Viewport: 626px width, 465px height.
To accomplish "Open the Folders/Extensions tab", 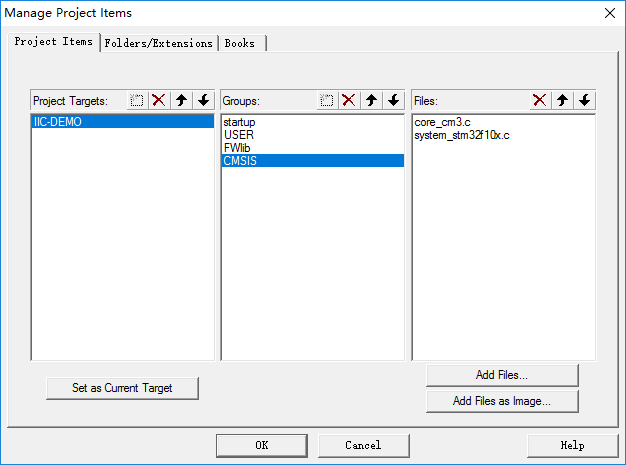I will pyautogui.click(x=158, y=43).
